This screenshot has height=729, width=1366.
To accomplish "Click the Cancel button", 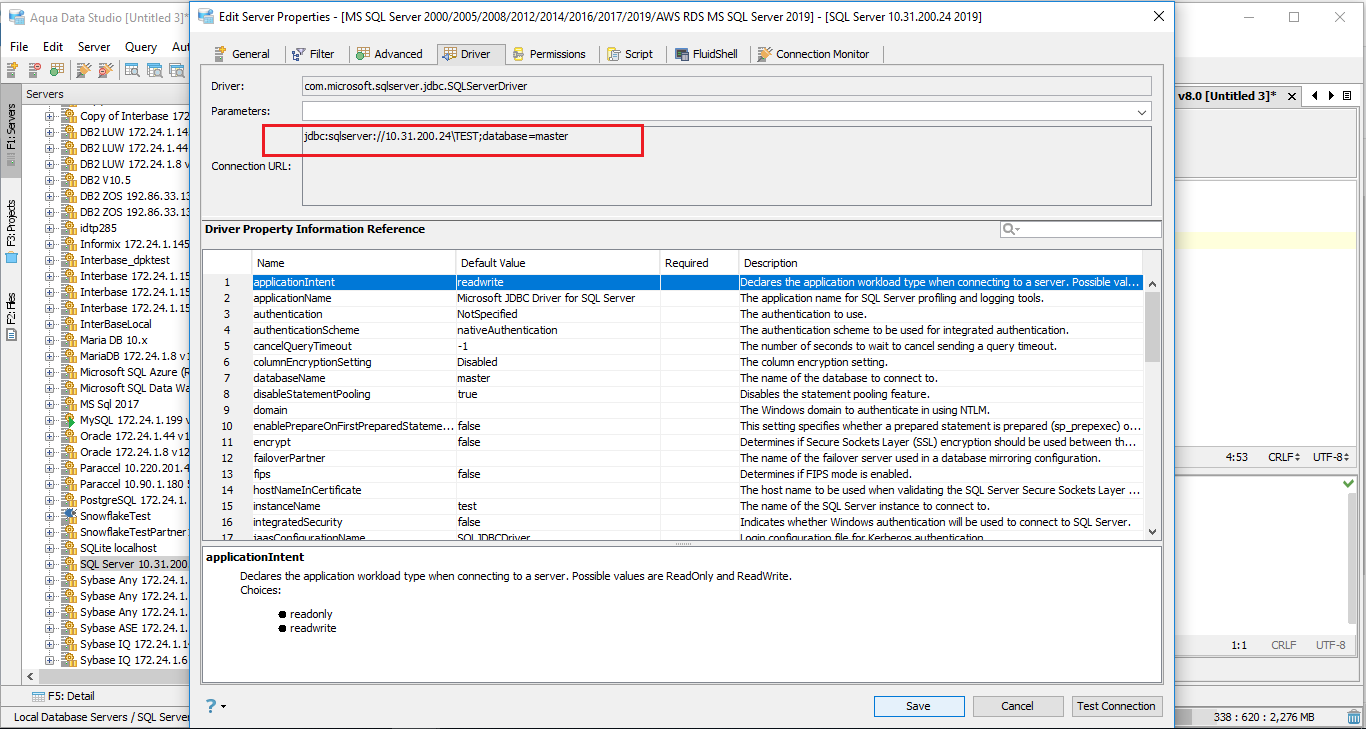I will [x=1018, y=706].
